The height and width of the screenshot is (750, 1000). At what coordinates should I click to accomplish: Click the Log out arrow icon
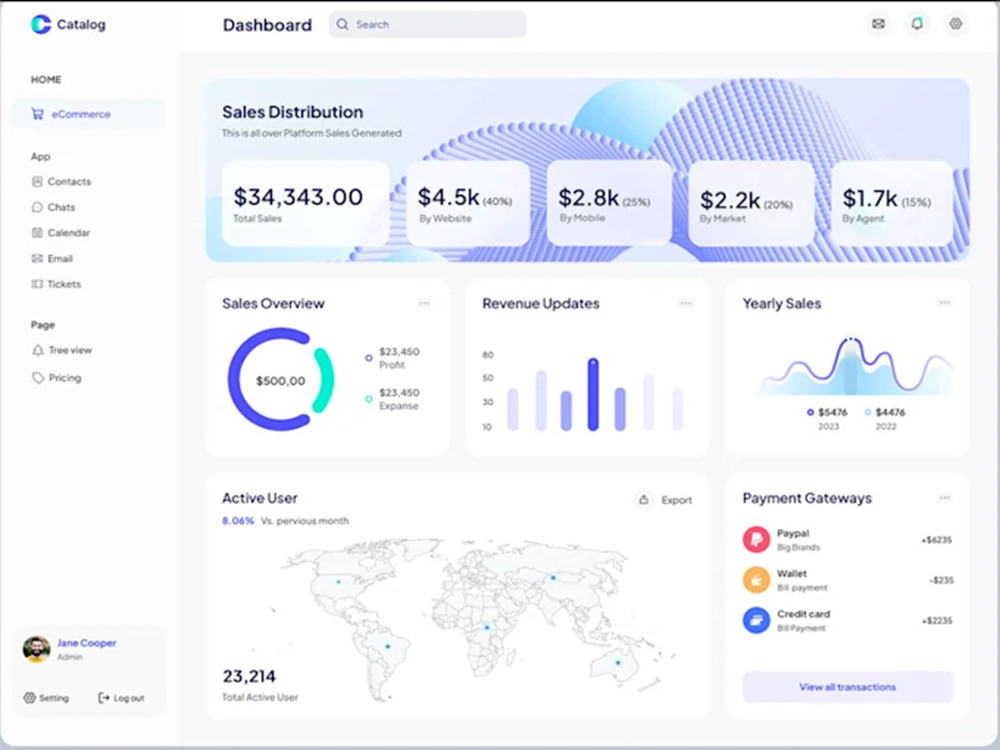(x=103, y=698)
